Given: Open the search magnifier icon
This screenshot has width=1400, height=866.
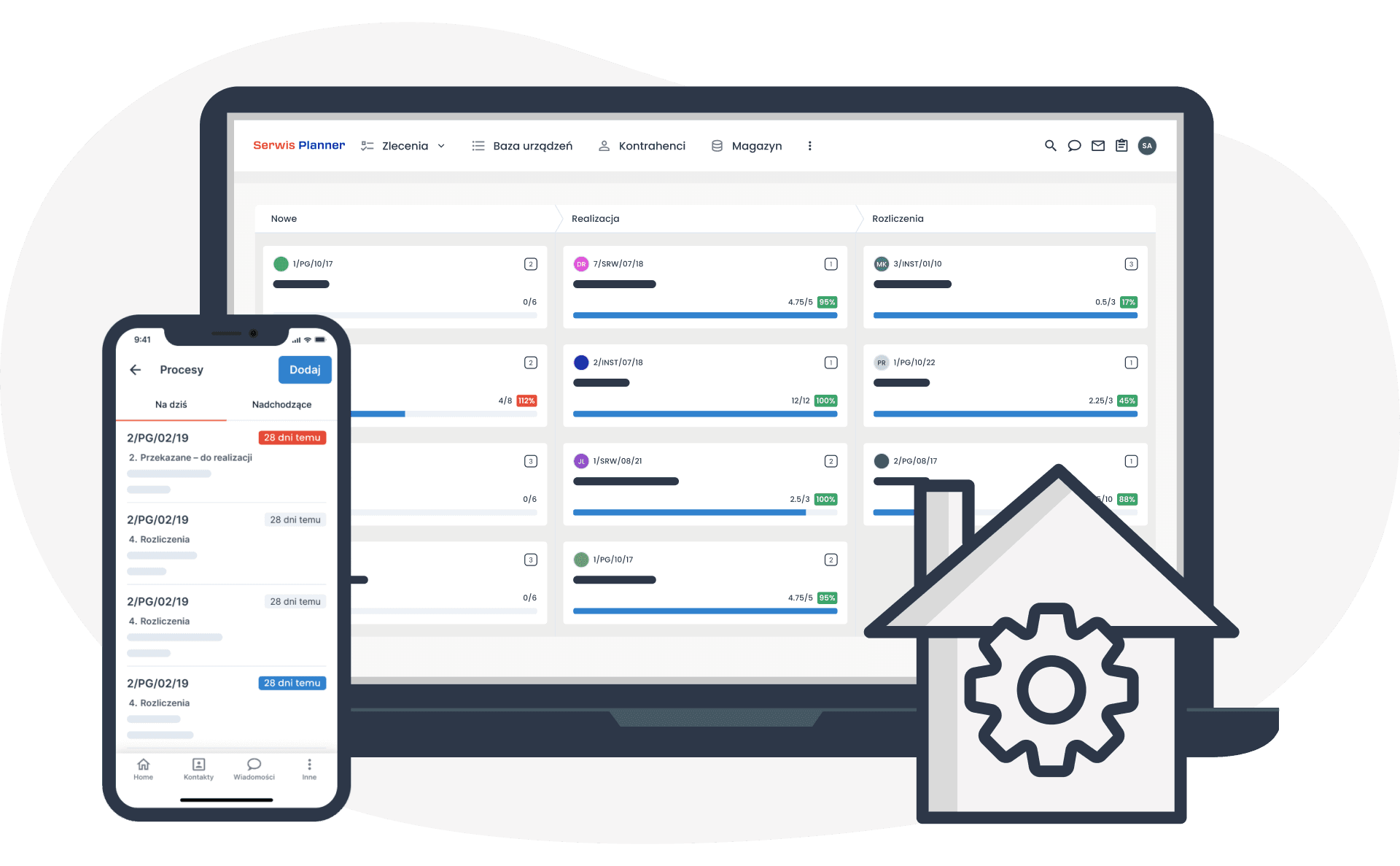Looking at the screenshot, I should click(x=1050, y=146).
